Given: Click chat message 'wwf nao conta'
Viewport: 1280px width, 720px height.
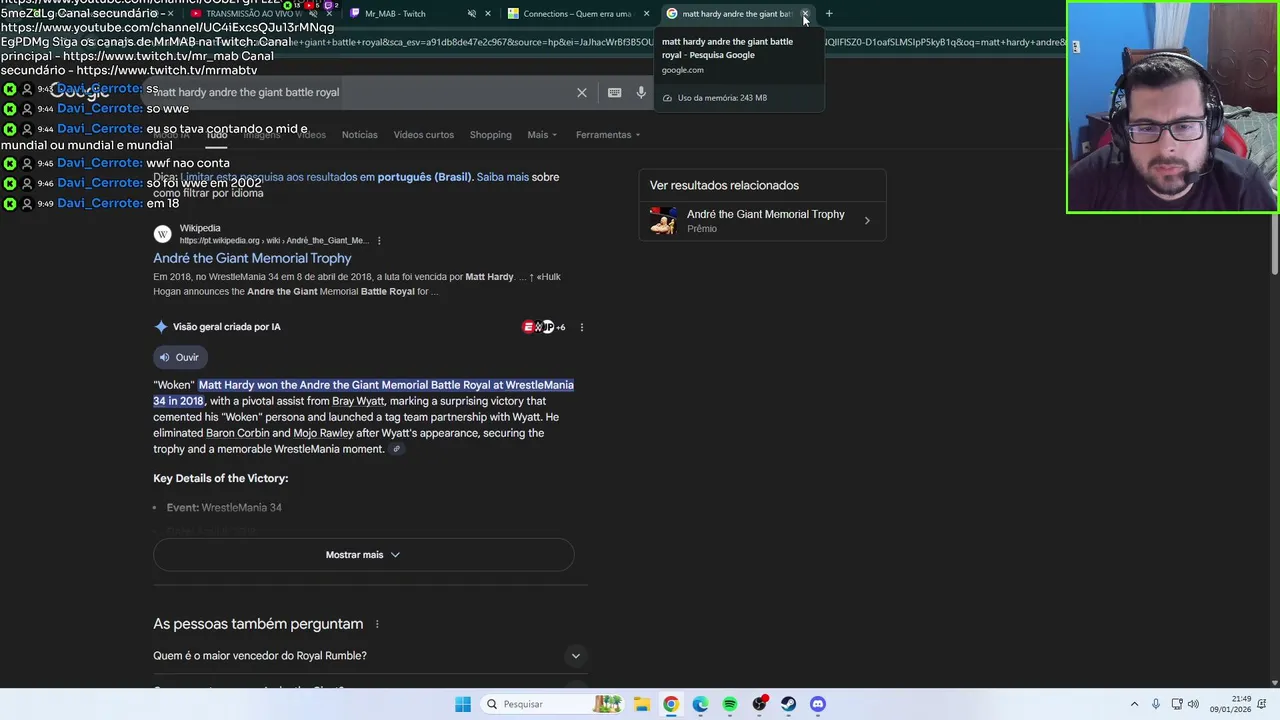Looking at the screenshot, I should pos(188,163).
